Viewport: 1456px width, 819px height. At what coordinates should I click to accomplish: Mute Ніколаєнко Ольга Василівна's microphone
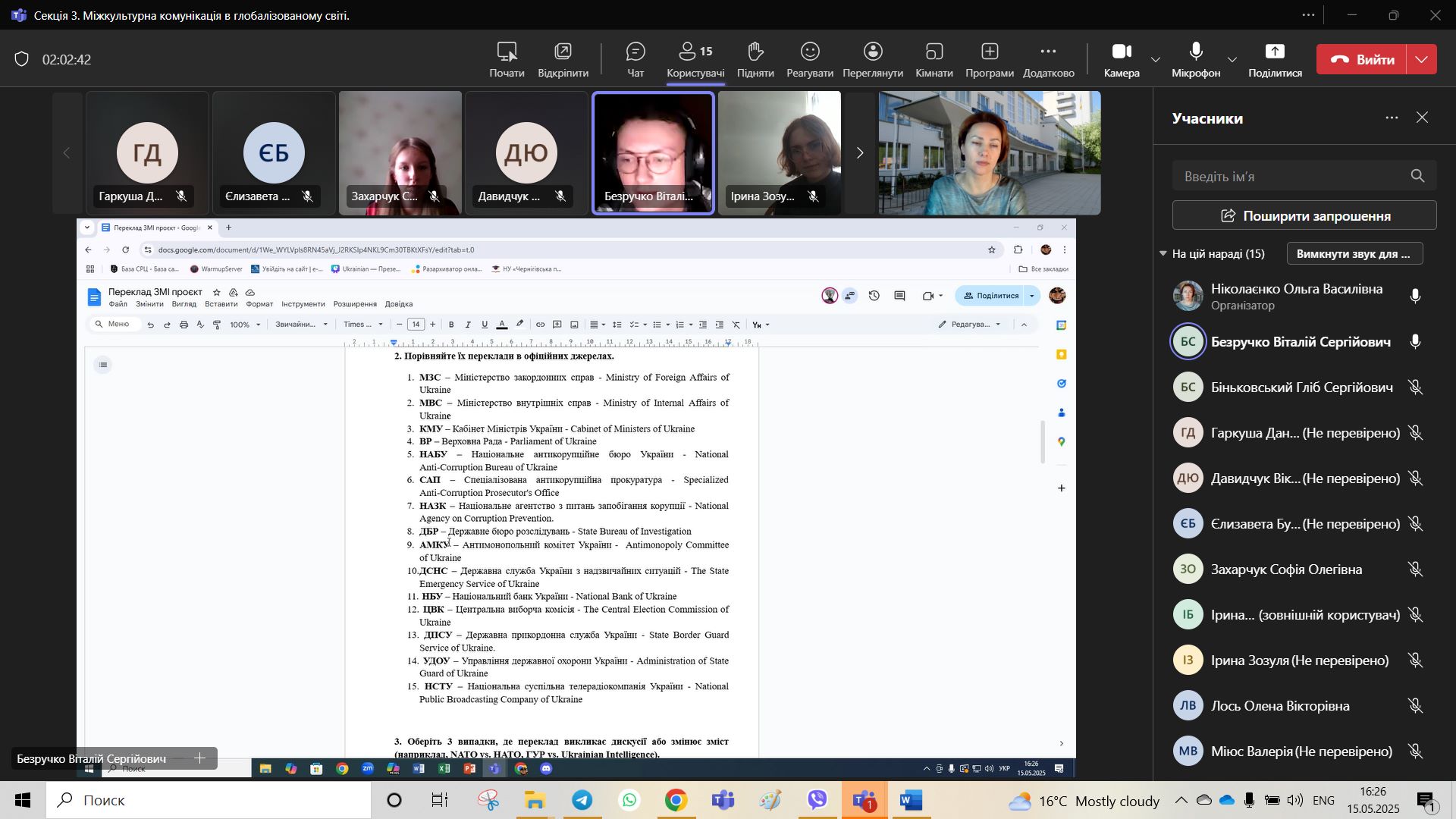pos(1415,297)
